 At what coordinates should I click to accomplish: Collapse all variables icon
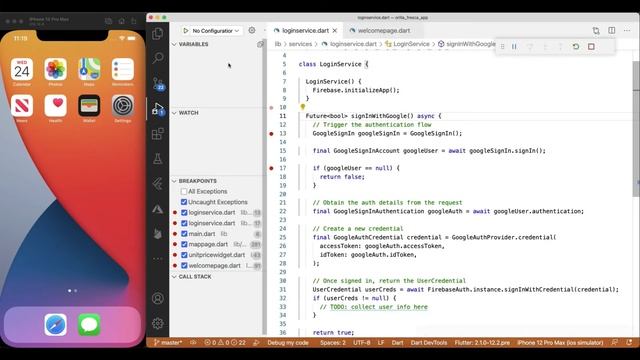pos(260,44)
